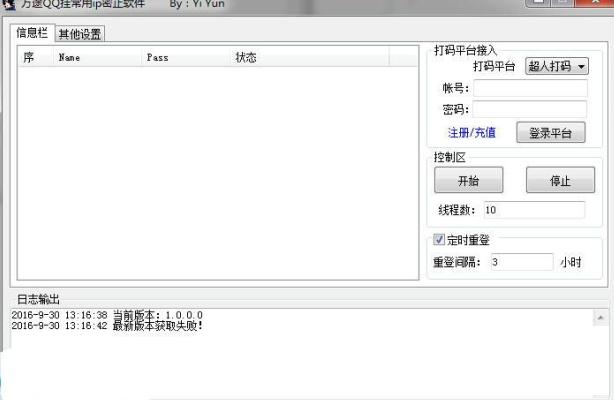Click the 帐号 input field
This screenshot has height=400, width=614.
coord(530,88)
